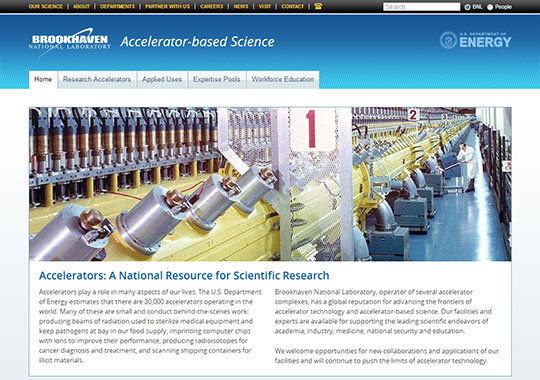Open the Departments menu item

(117, 6)
